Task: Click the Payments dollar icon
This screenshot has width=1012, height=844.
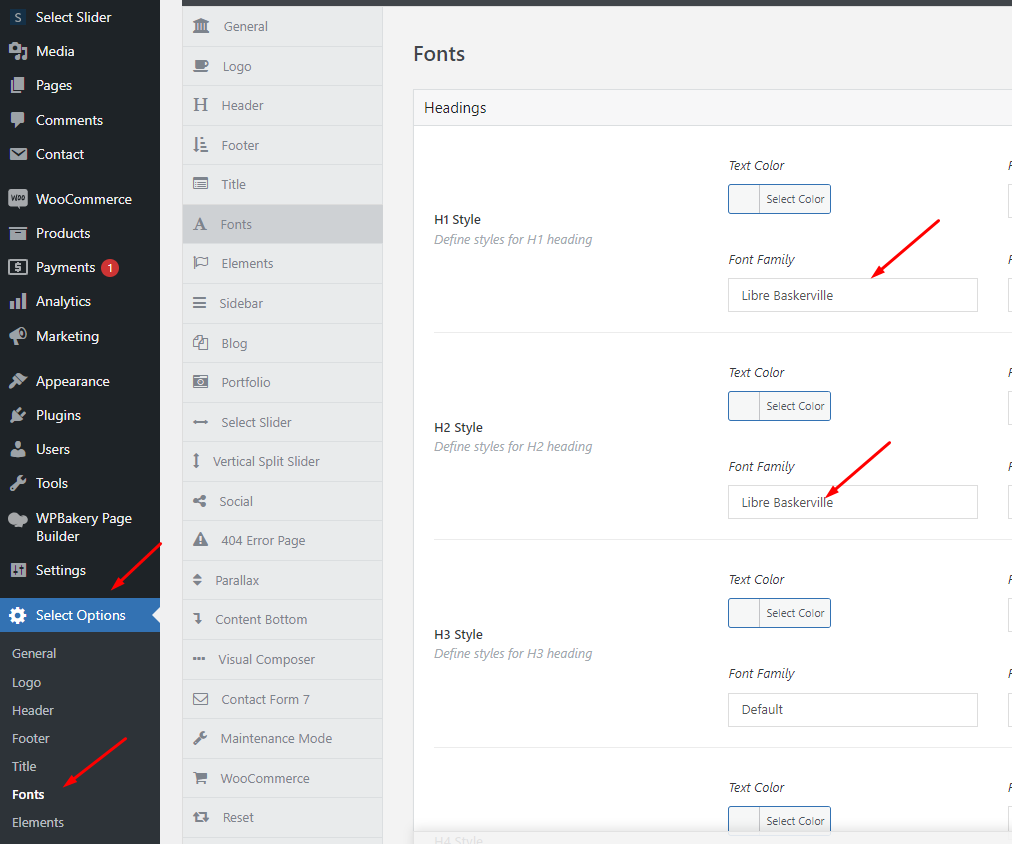Action: coord(18,267)
